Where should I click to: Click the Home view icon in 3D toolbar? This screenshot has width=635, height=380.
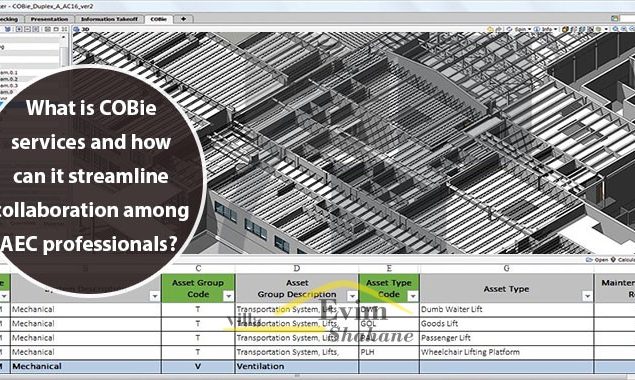490,29
